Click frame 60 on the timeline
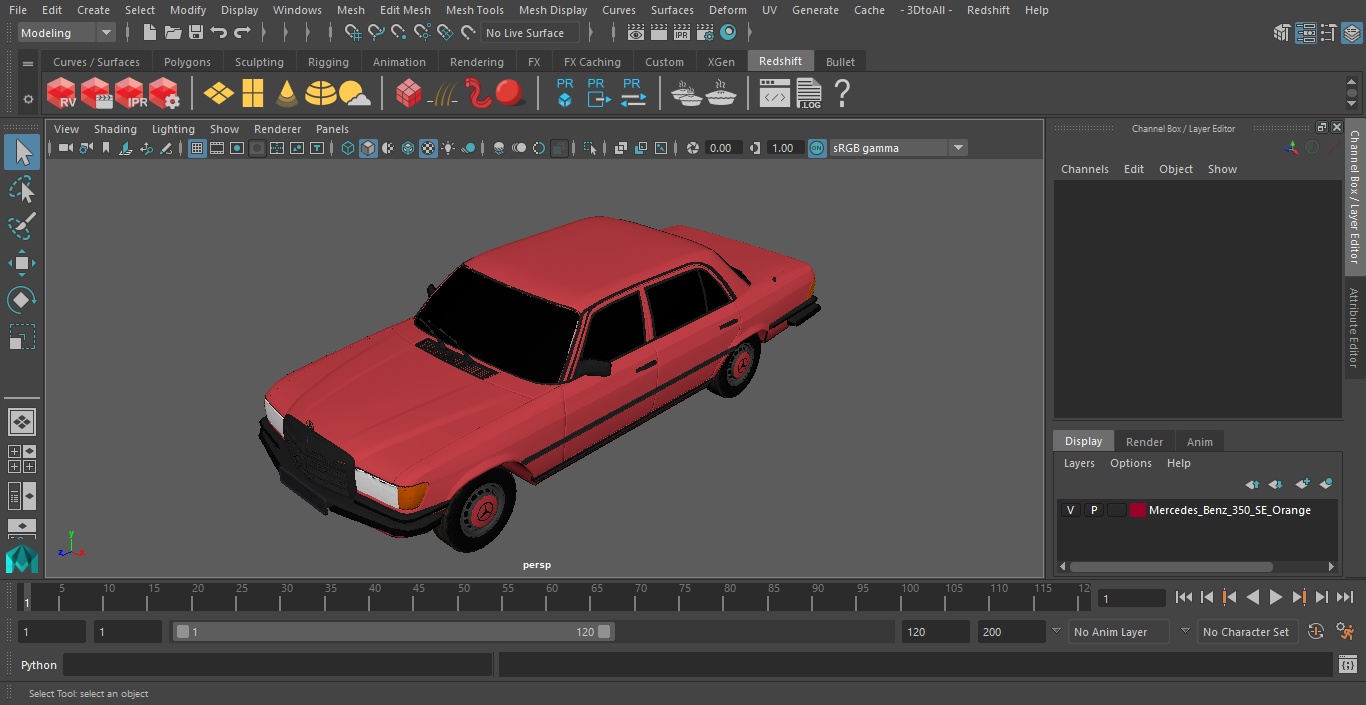Screen dimensions: 1366x705 click(x=552, y=597)
